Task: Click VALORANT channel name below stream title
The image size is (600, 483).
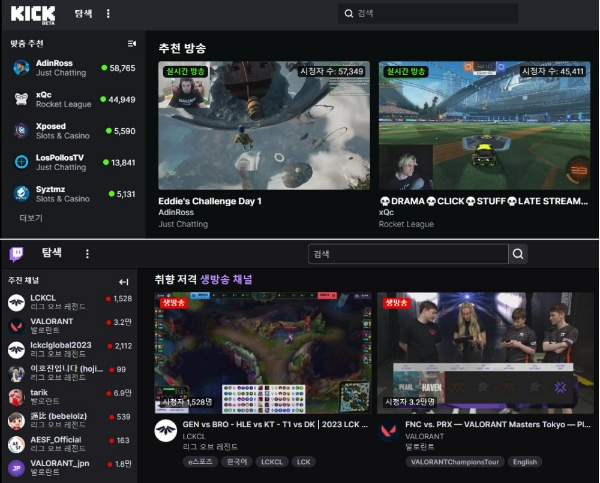Action: tap(424, 436)
